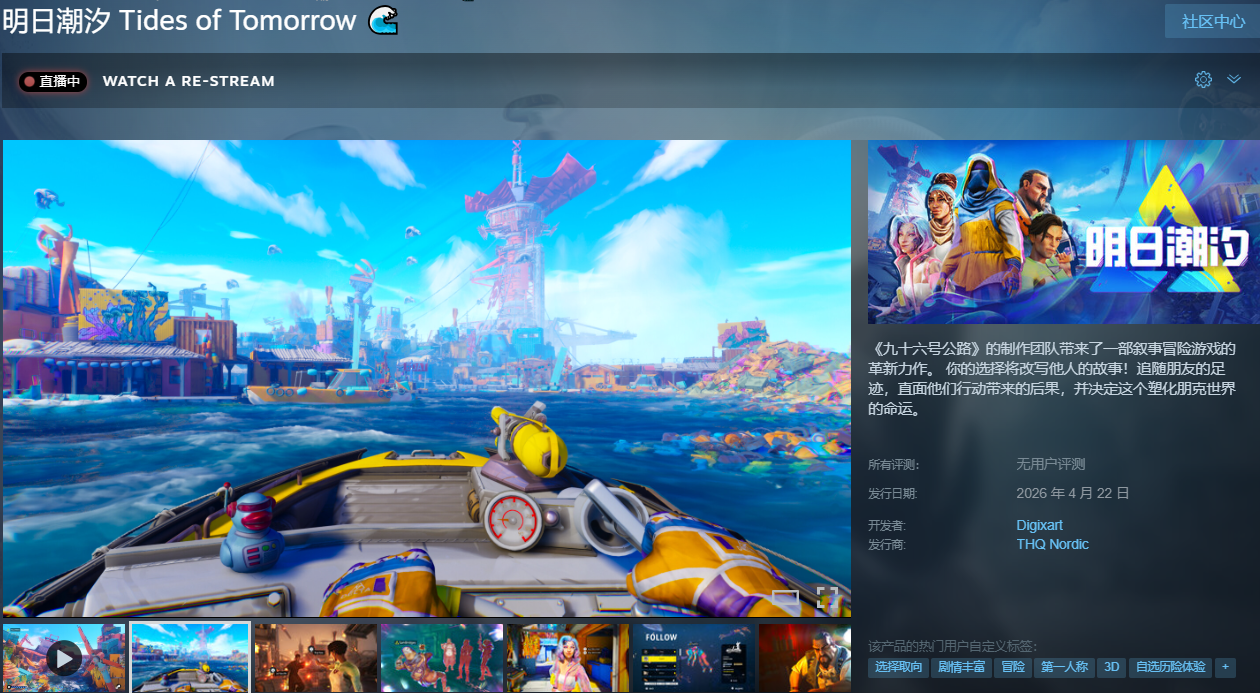1260x693 pixels.
Task: Click the wave emoji next to title
Action: pyautogui.click(x=383, y=19)
